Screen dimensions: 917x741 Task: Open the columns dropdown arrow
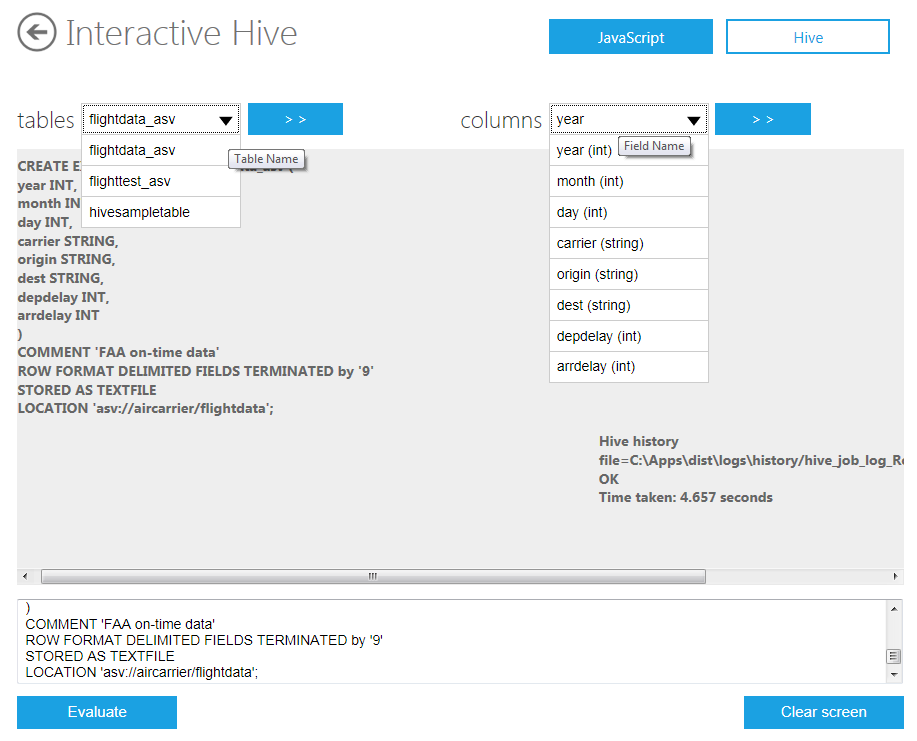(x=693, y=120)
